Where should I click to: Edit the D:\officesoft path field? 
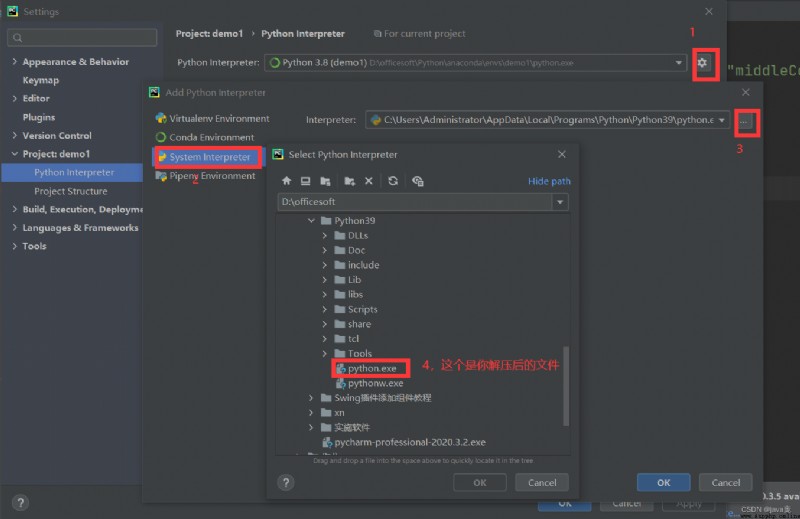(415, 202)
